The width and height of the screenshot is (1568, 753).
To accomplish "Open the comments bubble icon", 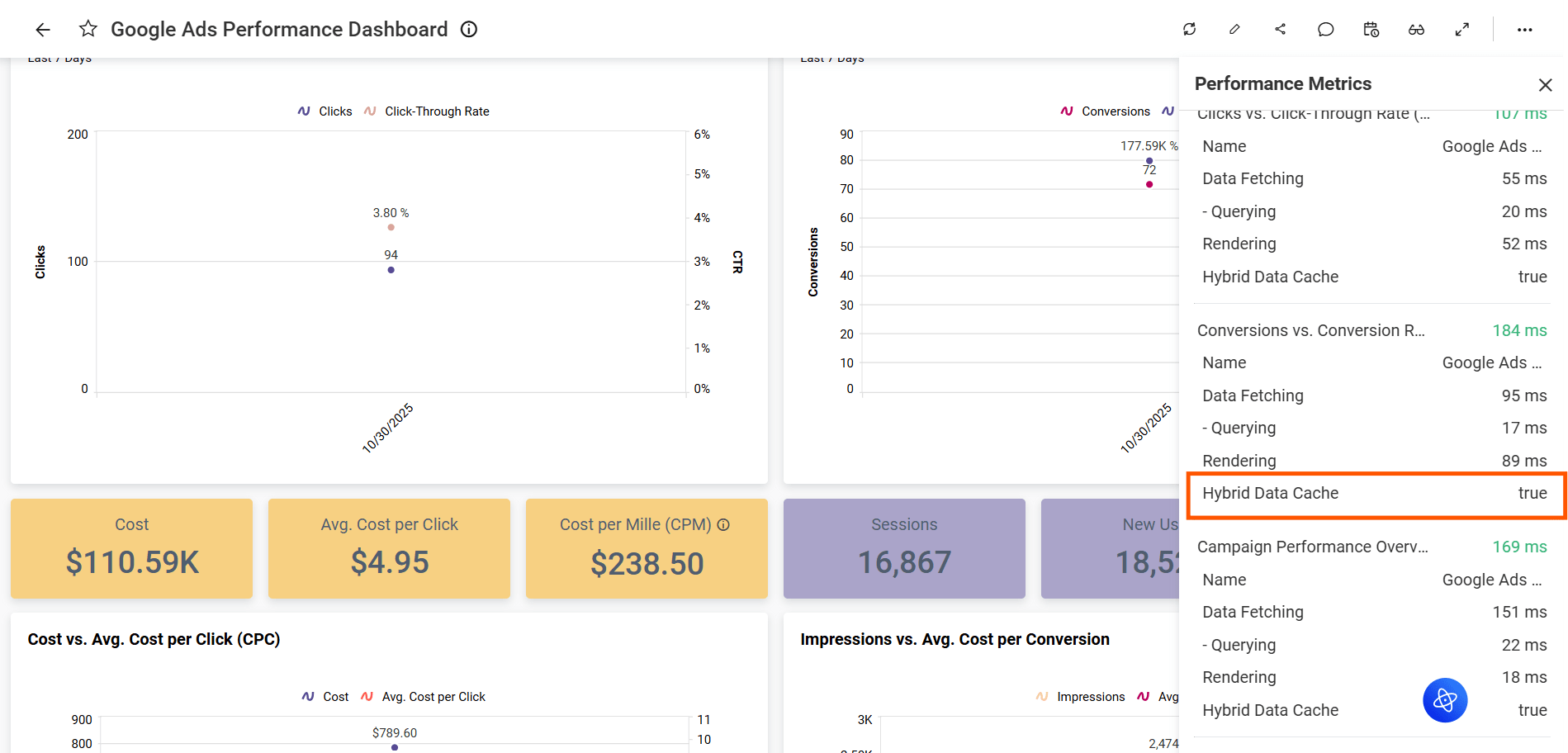I will click(1325, 29).
